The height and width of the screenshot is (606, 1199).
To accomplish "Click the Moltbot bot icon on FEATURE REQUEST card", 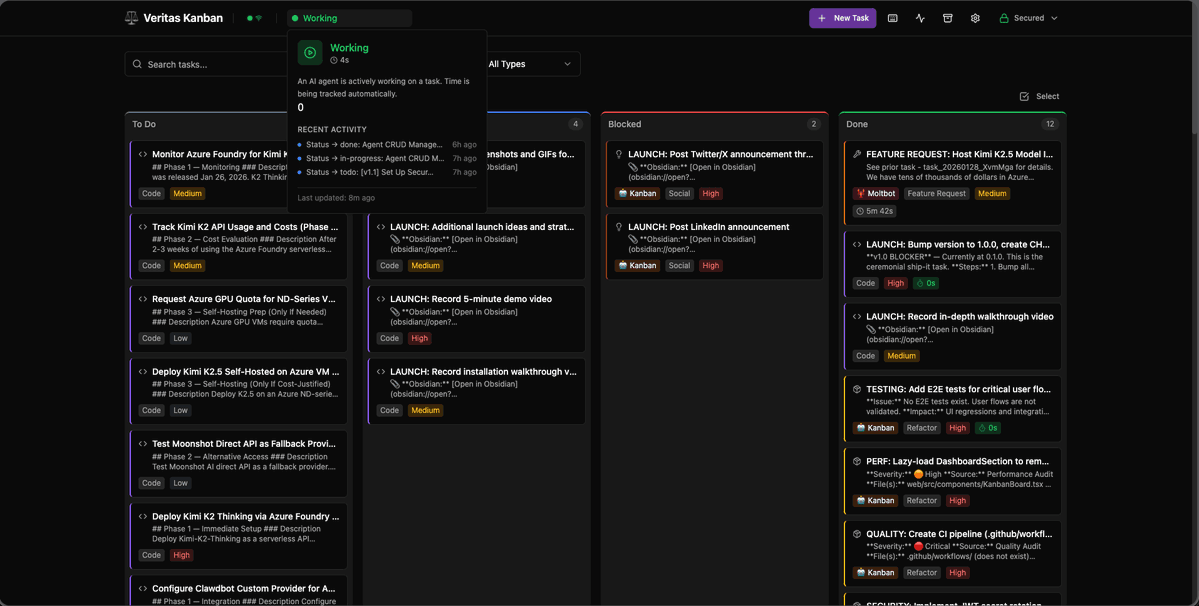I will click(x=861, y=193).
